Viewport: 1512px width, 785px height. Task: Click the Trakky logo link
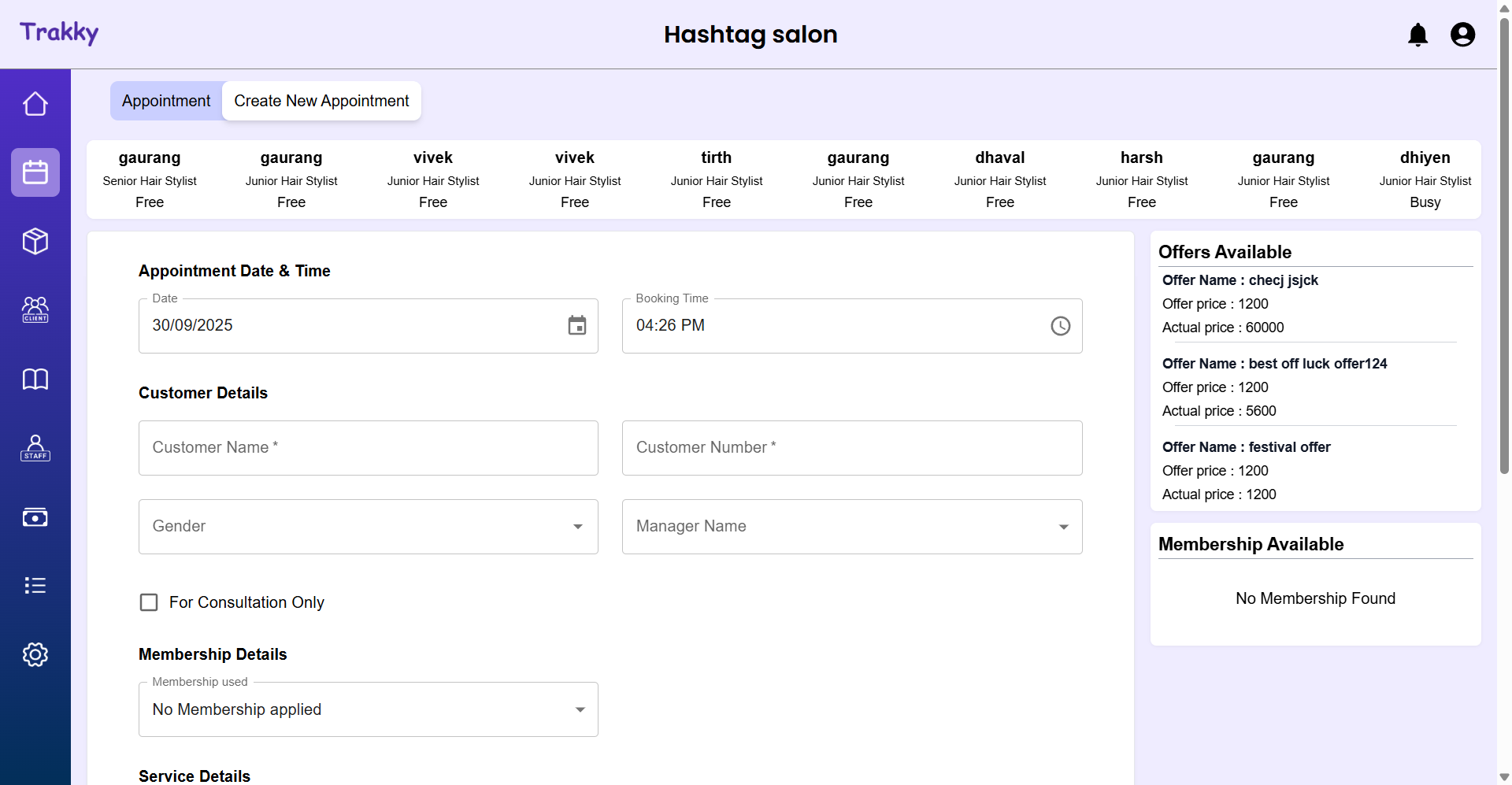click(x=59, y=32)
